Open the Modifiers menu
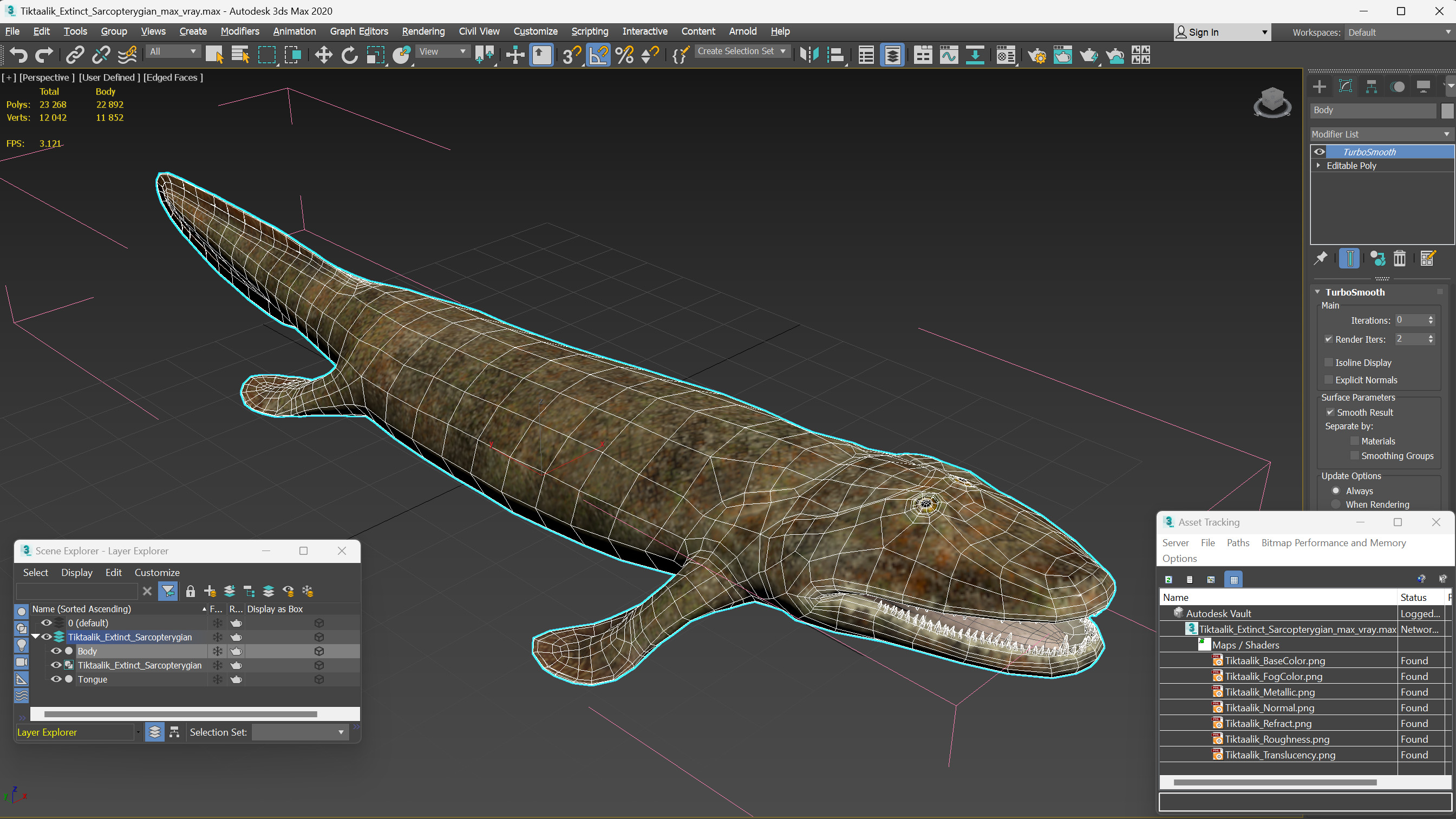The image size is (1456, 819). pos(240,31)
